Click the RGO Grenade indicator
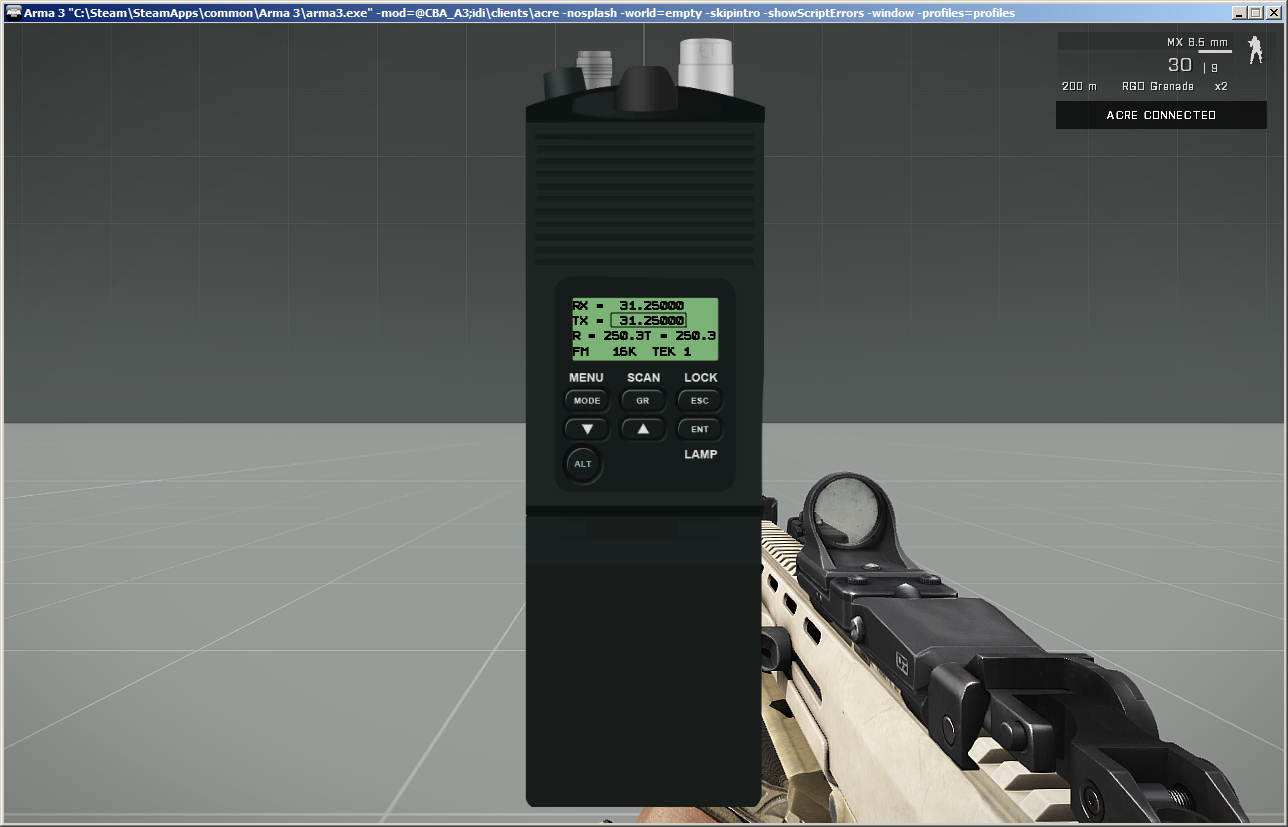1288x827 pixels. (x=1157, y=87)
